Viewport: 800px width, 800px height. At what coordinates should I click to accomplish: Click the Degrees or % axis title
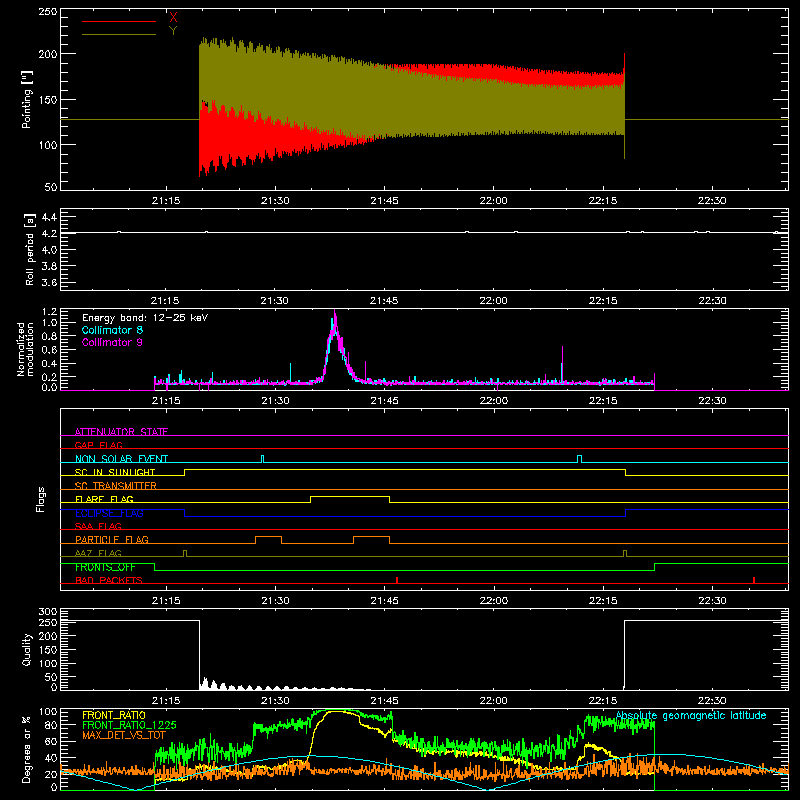[x=27, y=749]
